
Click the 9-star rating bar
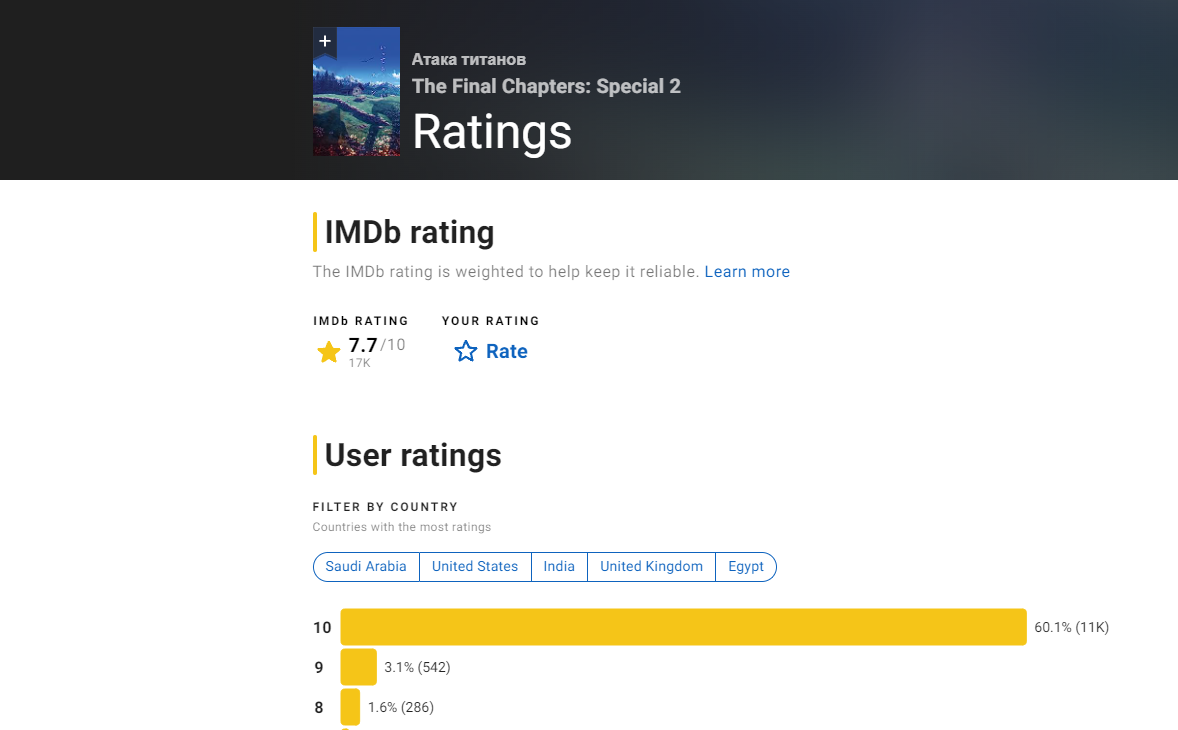[358, 667]
